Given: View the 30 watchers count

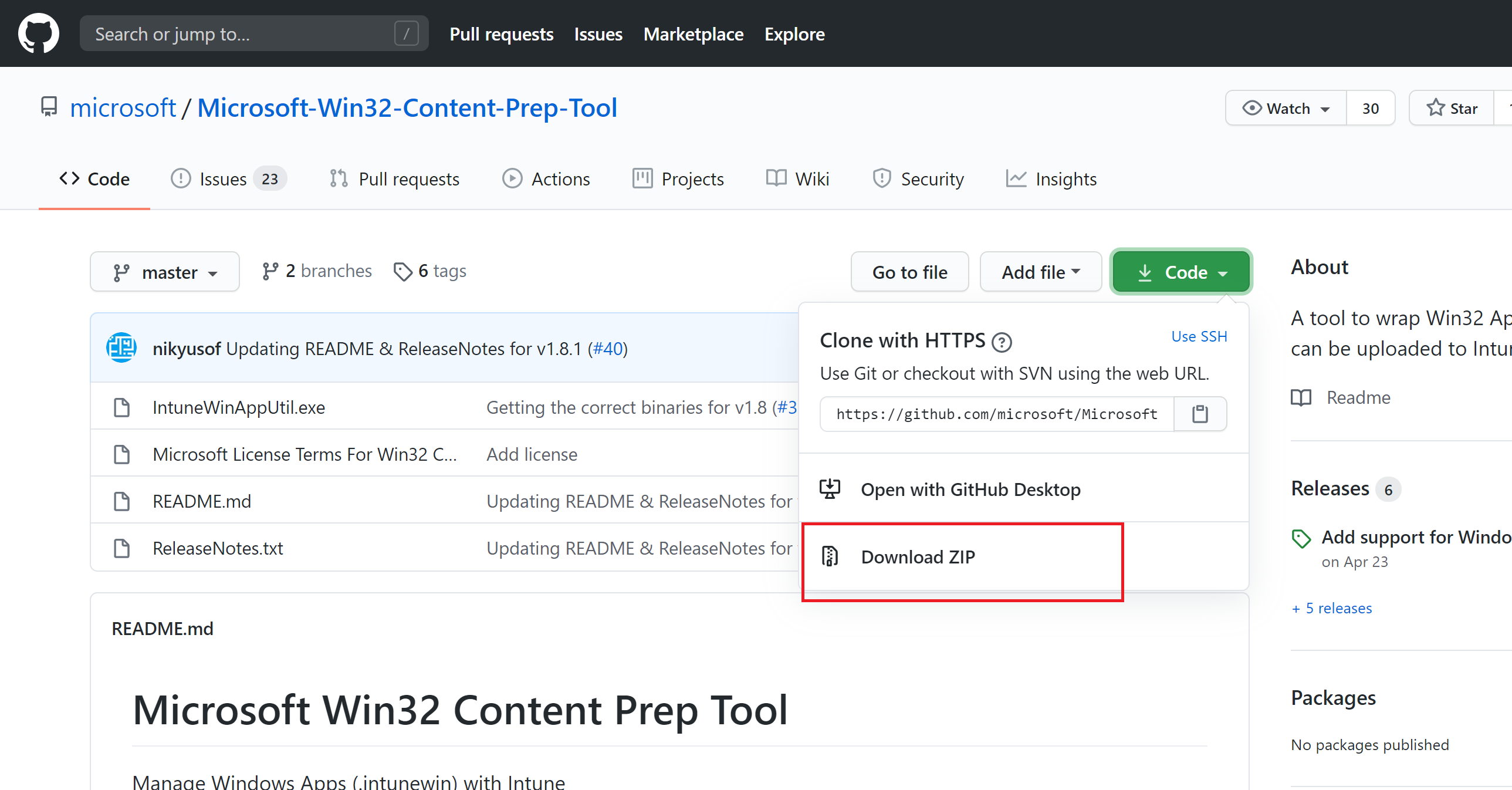Looking at the screenshot, I should coord(1371,108).
